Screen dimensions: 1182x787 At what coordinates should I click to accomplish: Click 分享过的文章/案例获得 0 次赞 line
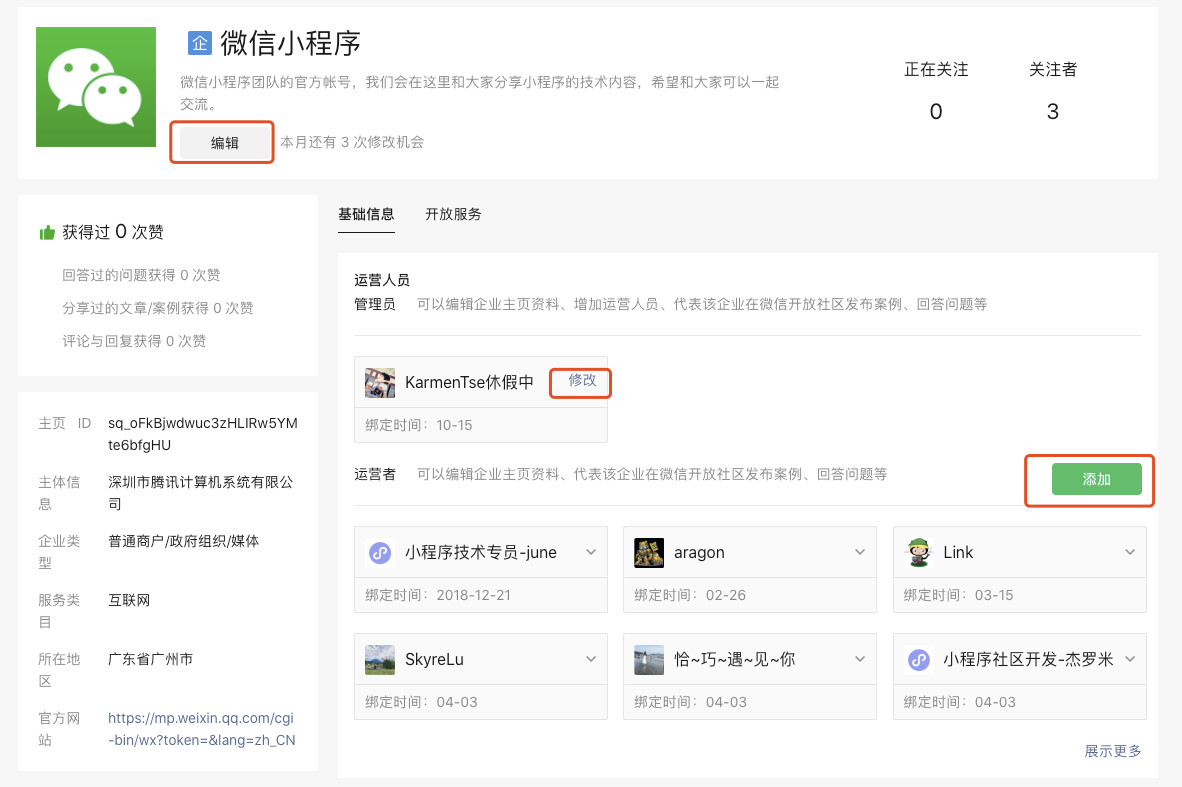point(158,308)
